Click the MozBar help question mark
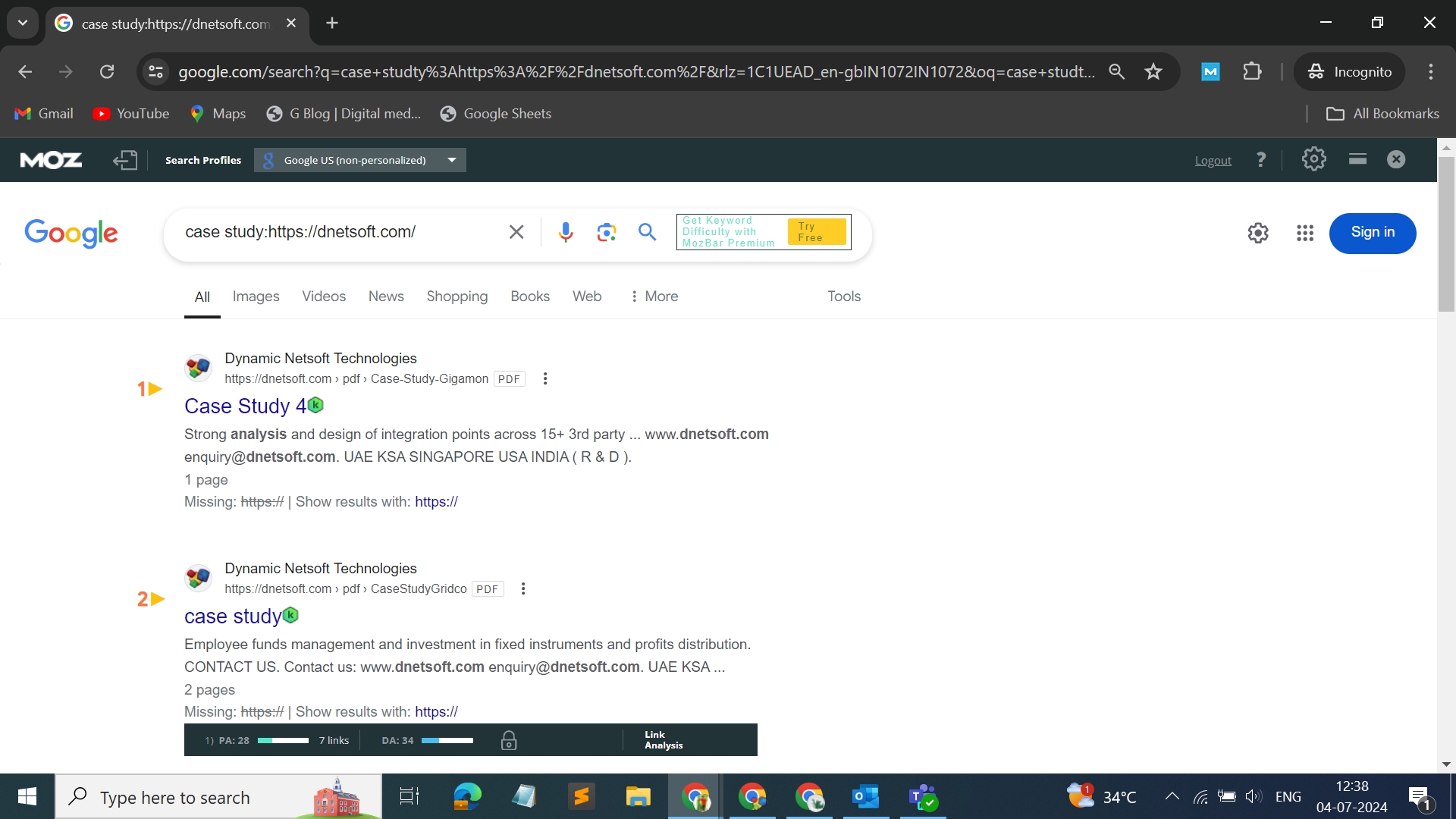 pyautogui.click(x=1260, y=159)
